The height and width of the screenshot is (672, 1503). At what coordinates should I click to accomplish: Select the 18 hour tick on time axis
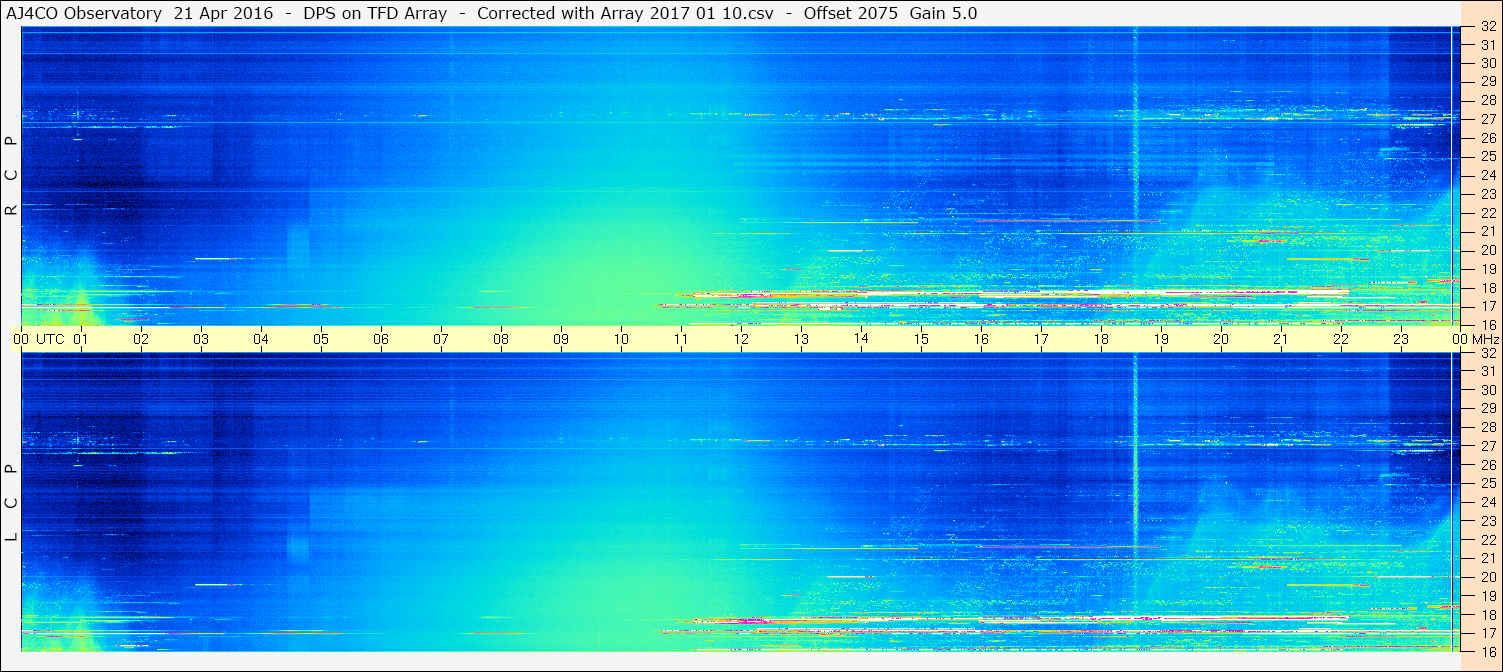click(1101, 339)
